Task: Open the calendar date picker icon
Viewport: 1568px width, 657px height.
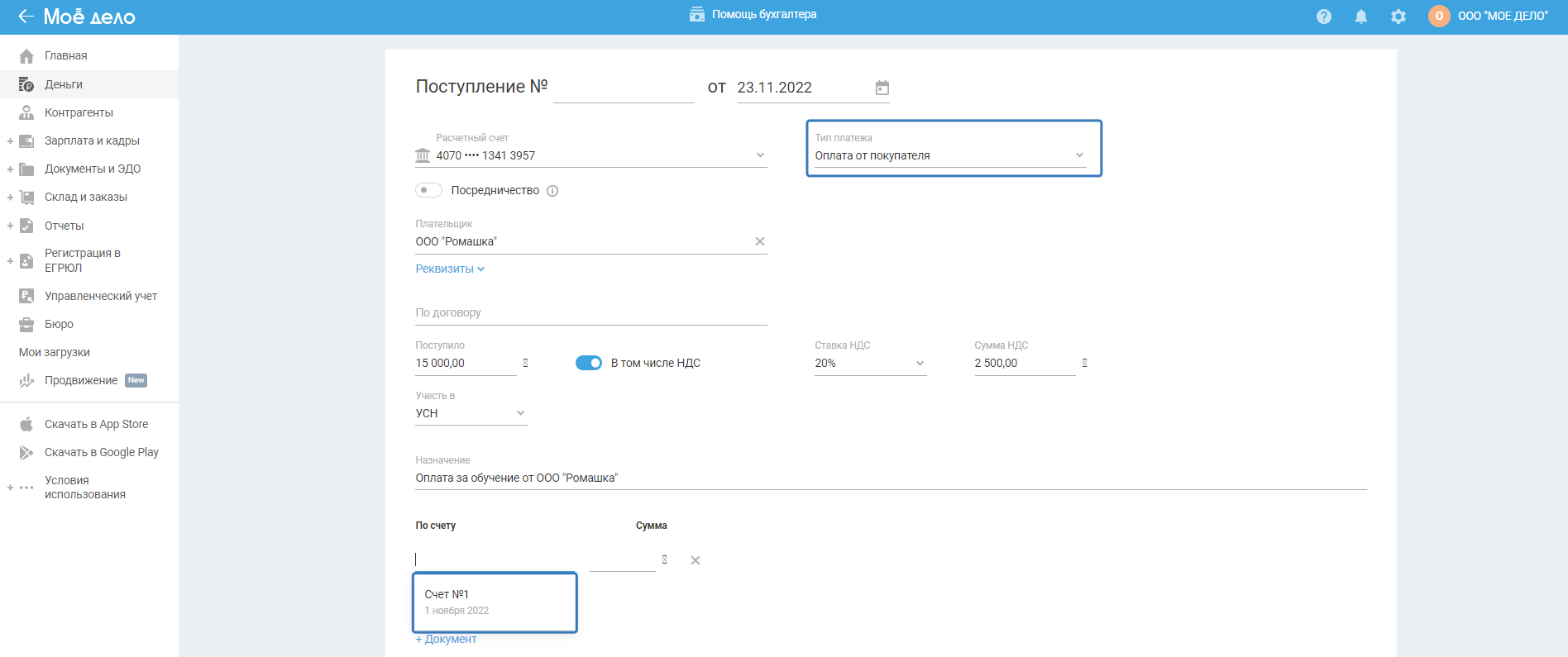Action: click(x=882, y=88)
